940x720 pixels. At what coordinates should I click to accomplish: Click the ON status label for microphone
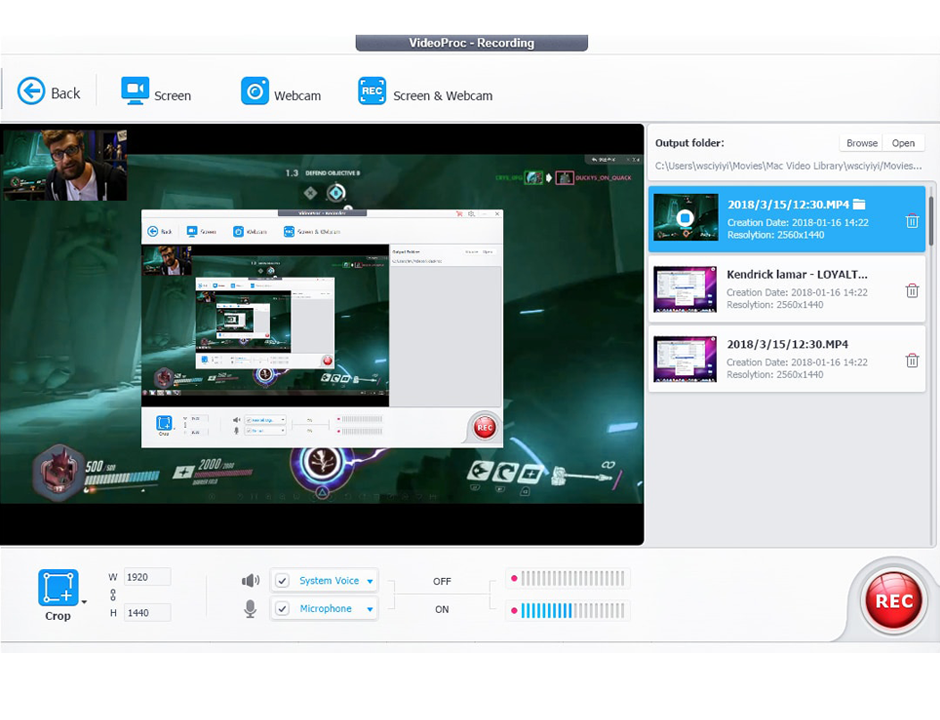click(x=442, y=609)
